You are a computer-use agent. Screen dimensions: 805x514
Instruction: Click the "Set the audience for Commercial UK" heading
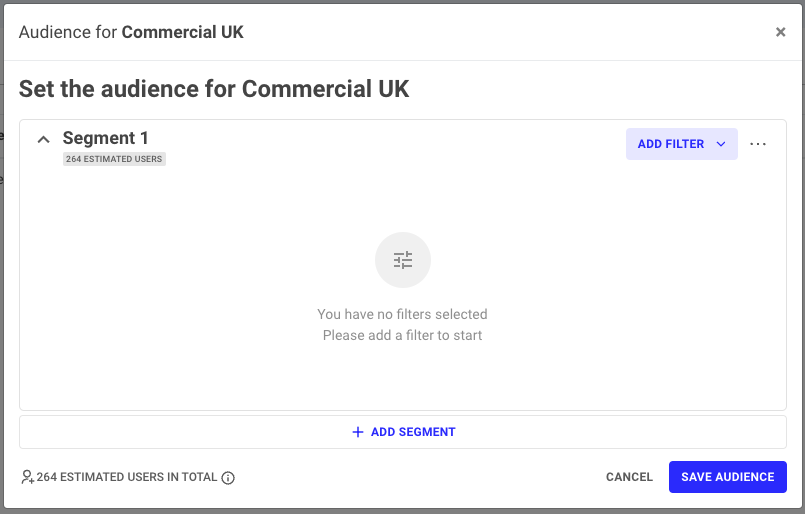[214, 88]
